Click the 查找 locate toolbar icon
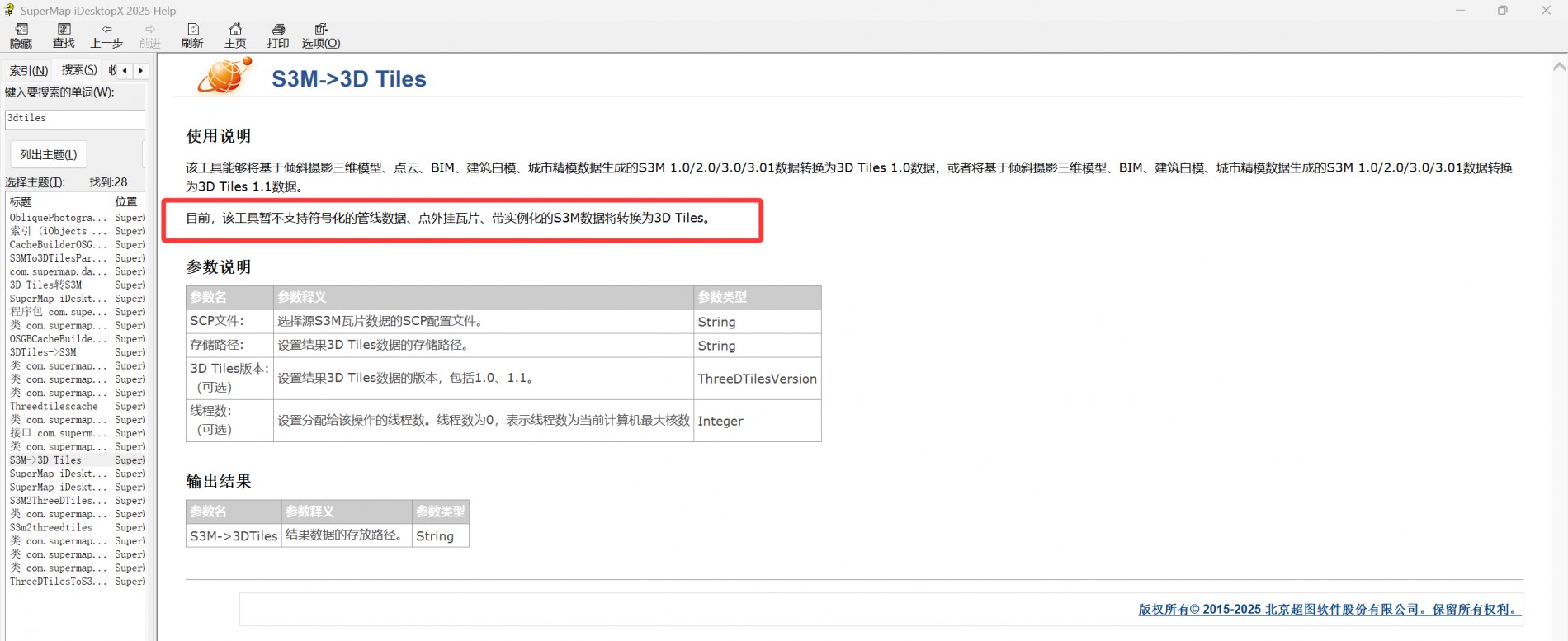The image size is (1568, 641). [x=64, y=35]
